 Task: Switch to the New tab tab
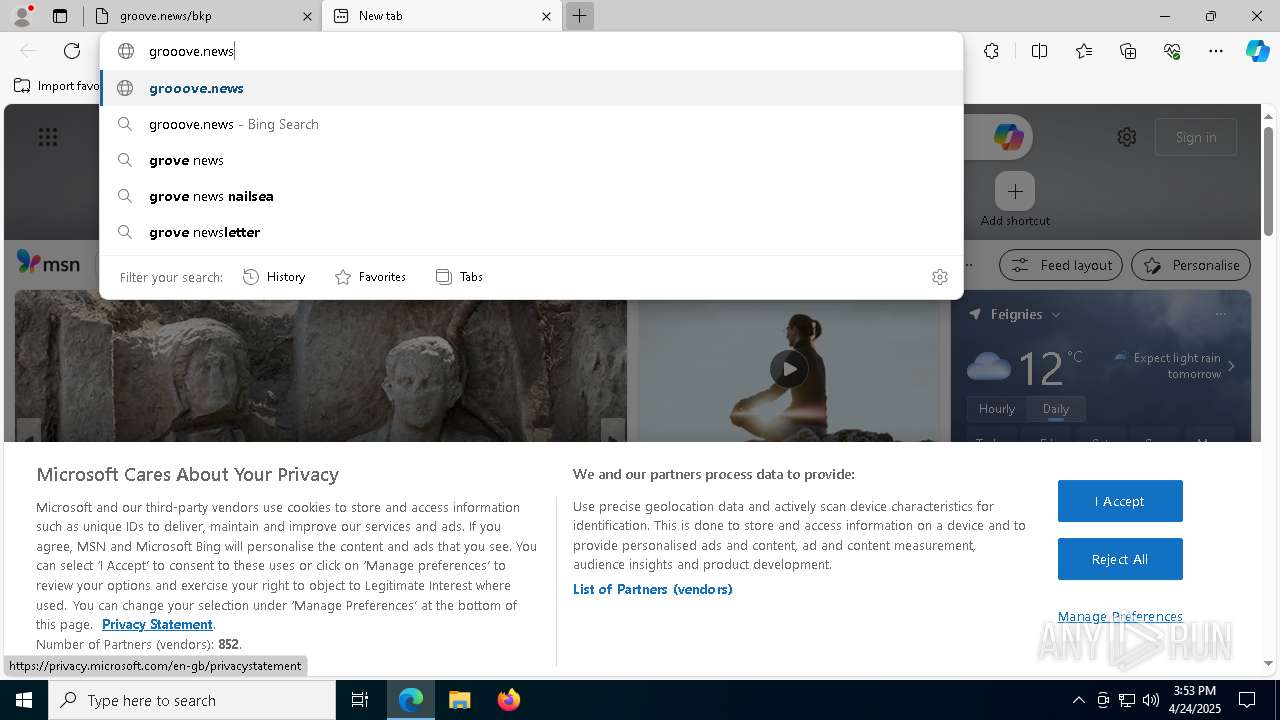pos(443,16)
